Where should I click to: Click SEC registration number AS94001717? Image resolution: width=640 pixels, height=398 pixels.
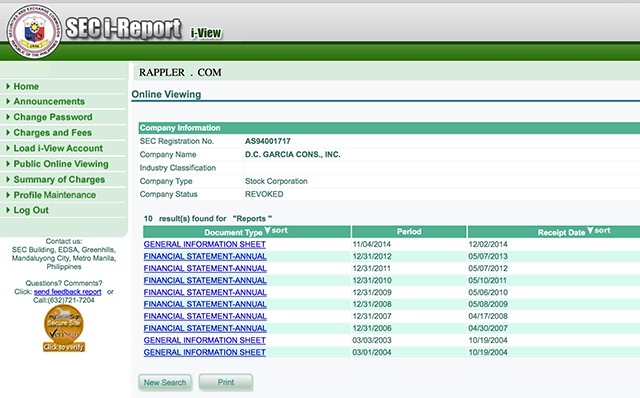pos(268,141)
